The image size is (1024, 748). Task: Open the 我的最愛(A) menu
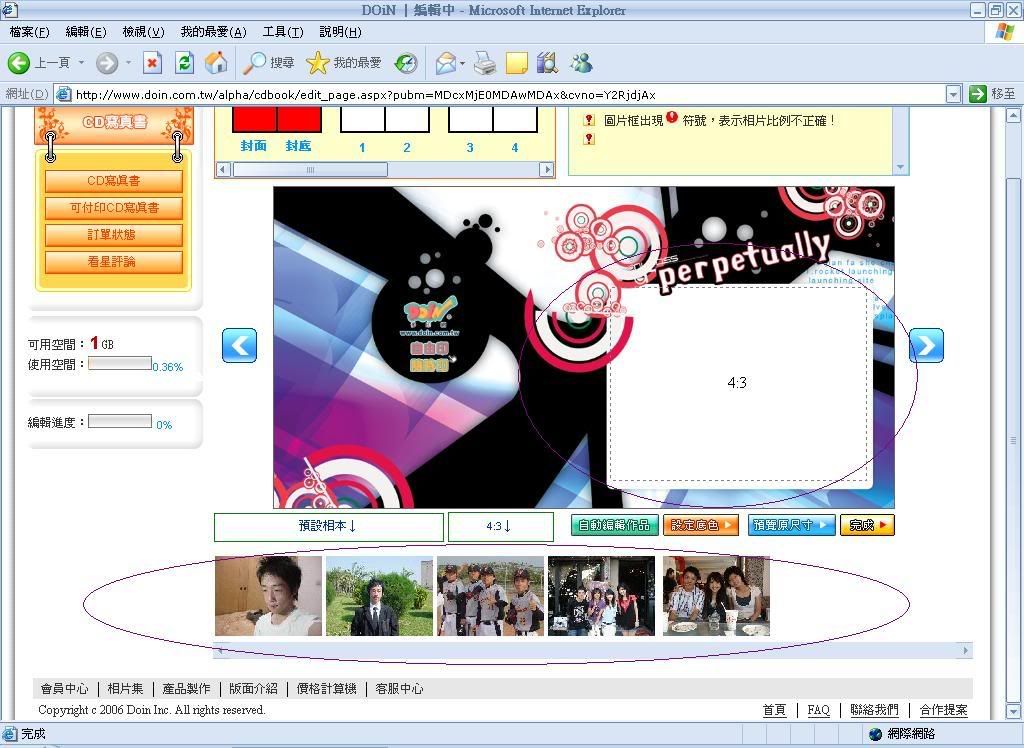pyautogui.click(x=213, y=32)
